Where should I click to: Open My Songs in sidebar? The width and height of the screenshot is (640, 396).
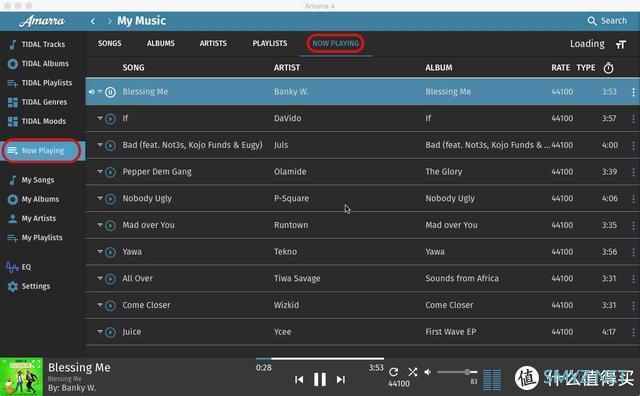32,180
